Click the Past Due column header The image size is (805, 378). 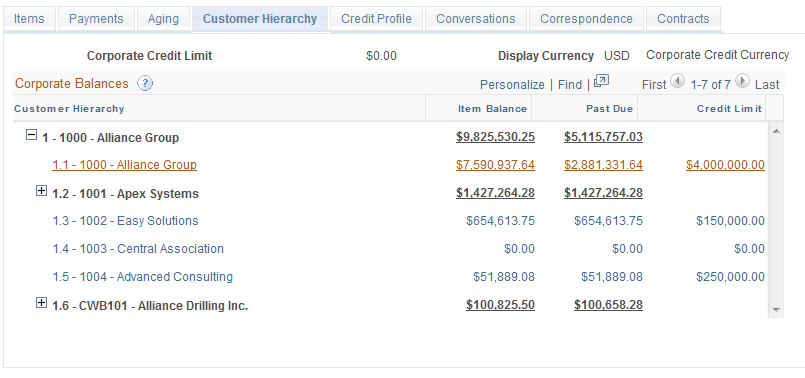(x=609, y=109)
